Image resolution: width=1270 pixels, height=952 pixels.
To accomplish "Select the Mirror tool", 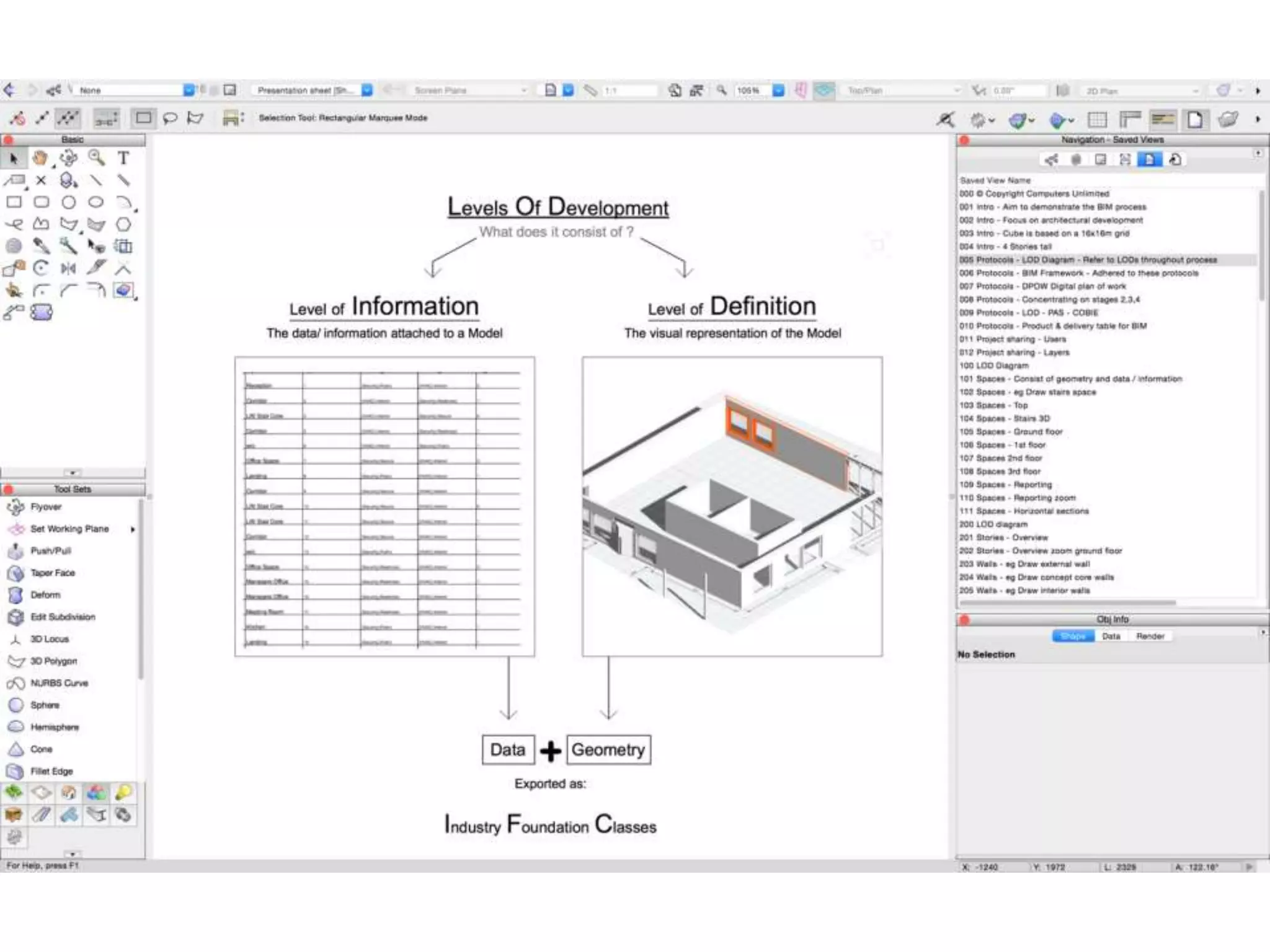I will (x=68, y=268).
